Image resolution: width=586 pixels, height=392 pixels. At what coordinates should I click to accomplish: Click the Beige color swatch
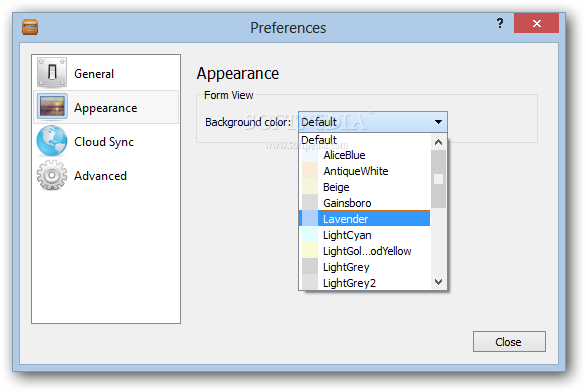(x=310, y=187)
